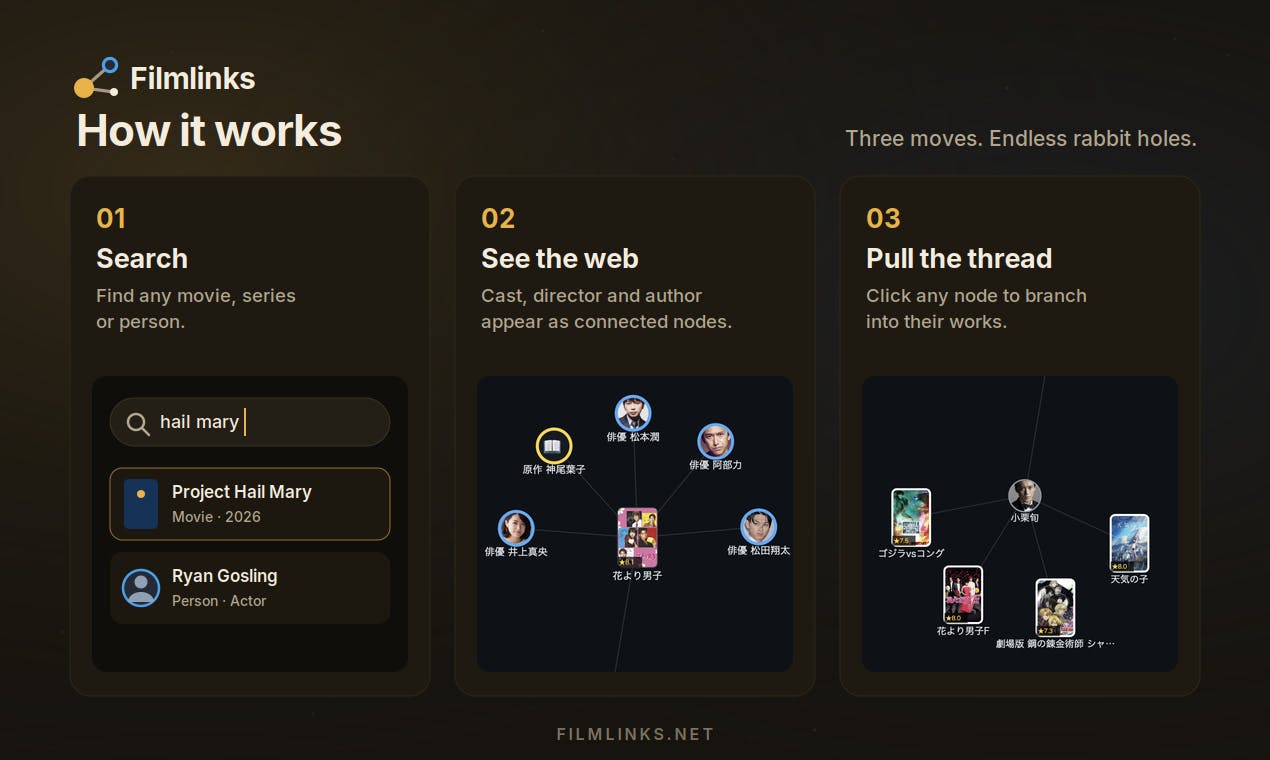Click the 俳優 阿部力 label
The height and width of the screenshot is (760, 1270).
coord(715,465)
